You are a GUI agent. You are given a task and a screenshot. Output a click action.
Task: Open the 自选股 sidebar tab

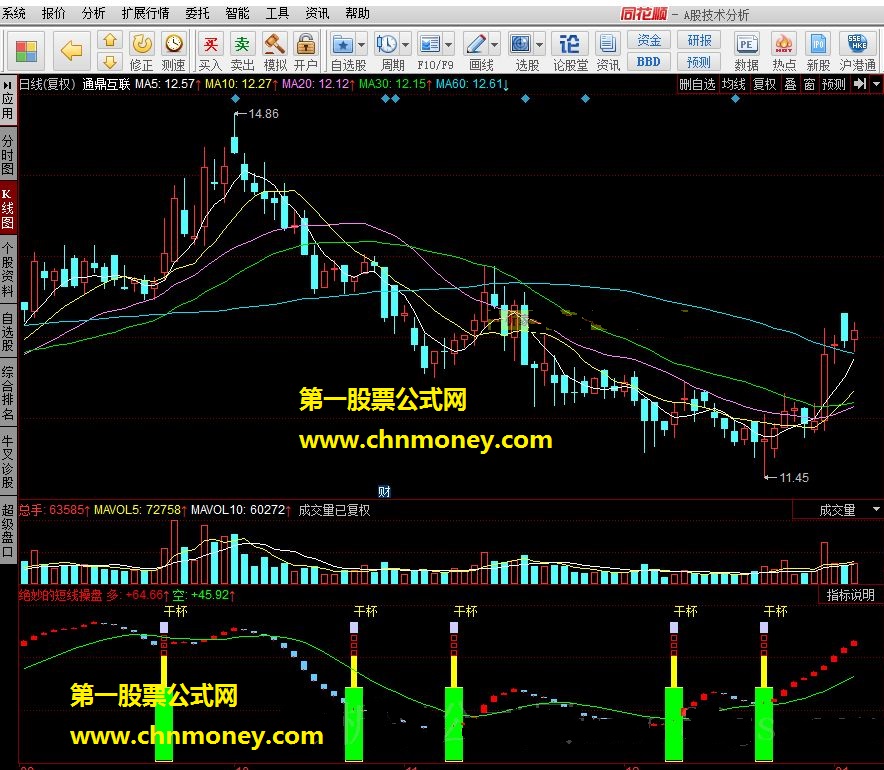pyautogui.click(x=7, y=331)
